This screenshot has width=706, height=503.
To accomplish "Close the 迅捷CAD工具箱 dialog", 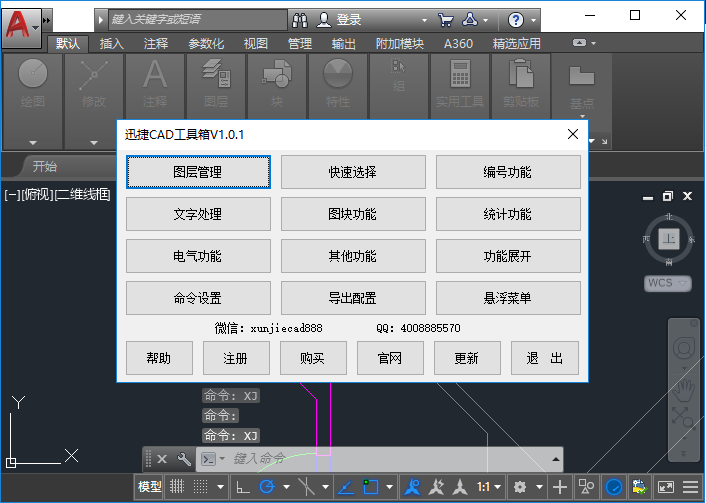I will 573,134.
